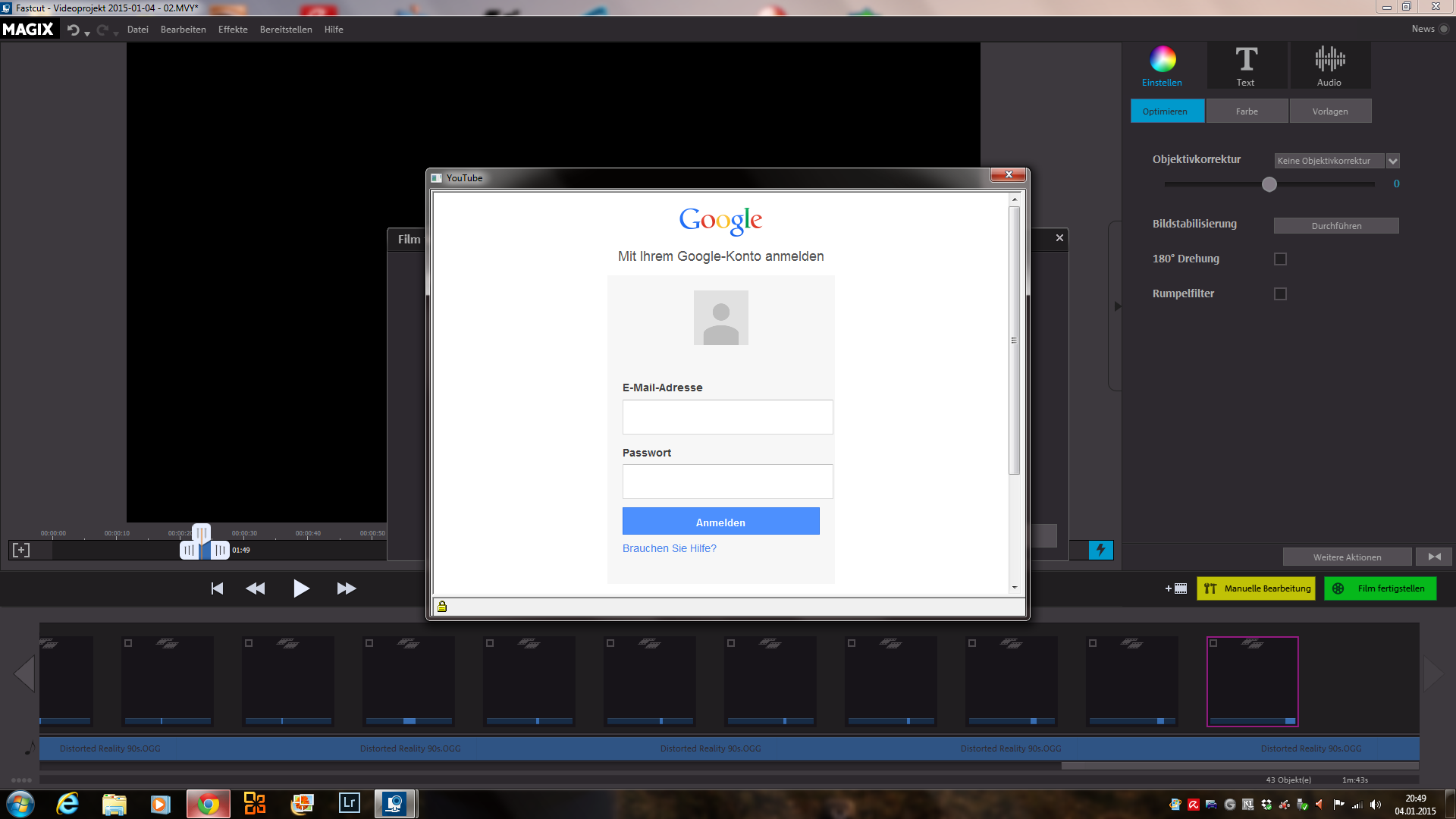Click the fast forward button
The height and width of the screenshot is (819, 1456).
346,588
